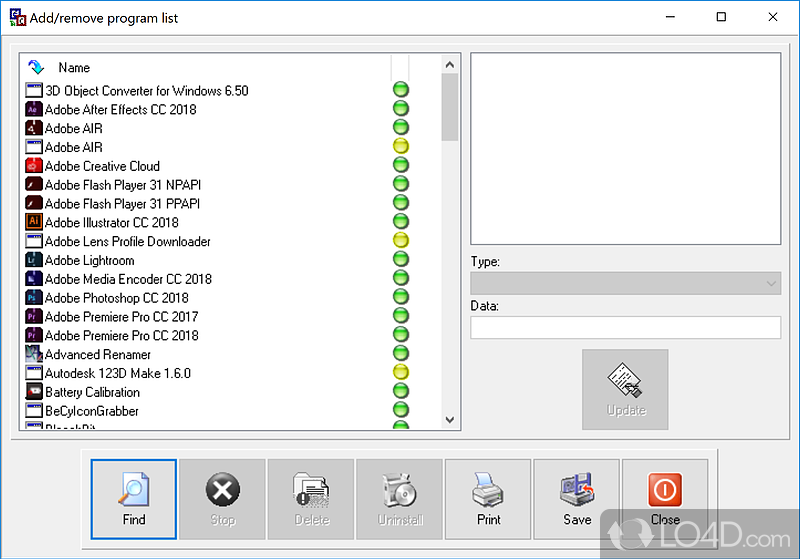
Task: Click the list scrollbar down arrow
Action: [449, 420]
